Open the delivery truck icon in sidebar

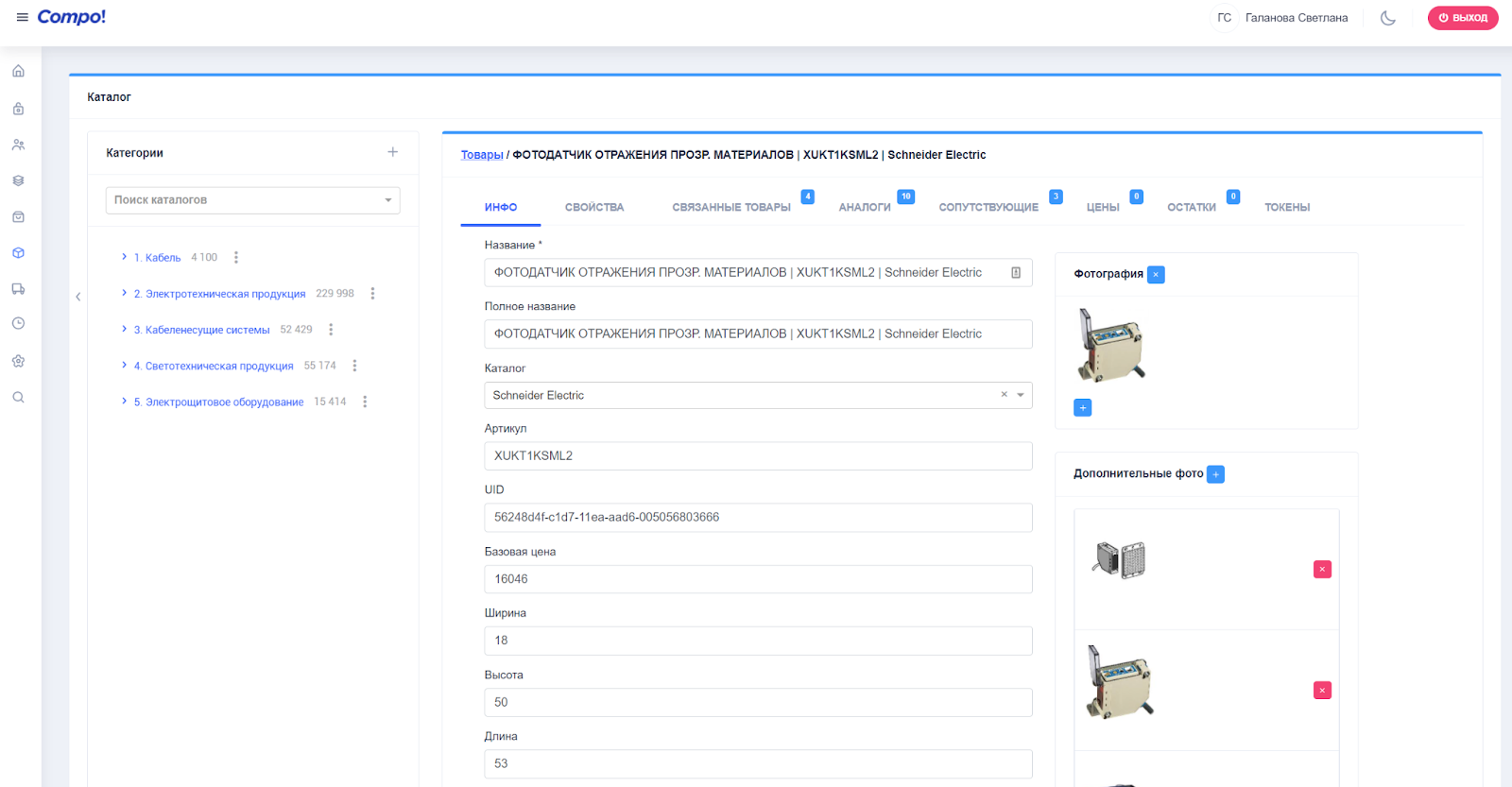[x=18, y=289]
